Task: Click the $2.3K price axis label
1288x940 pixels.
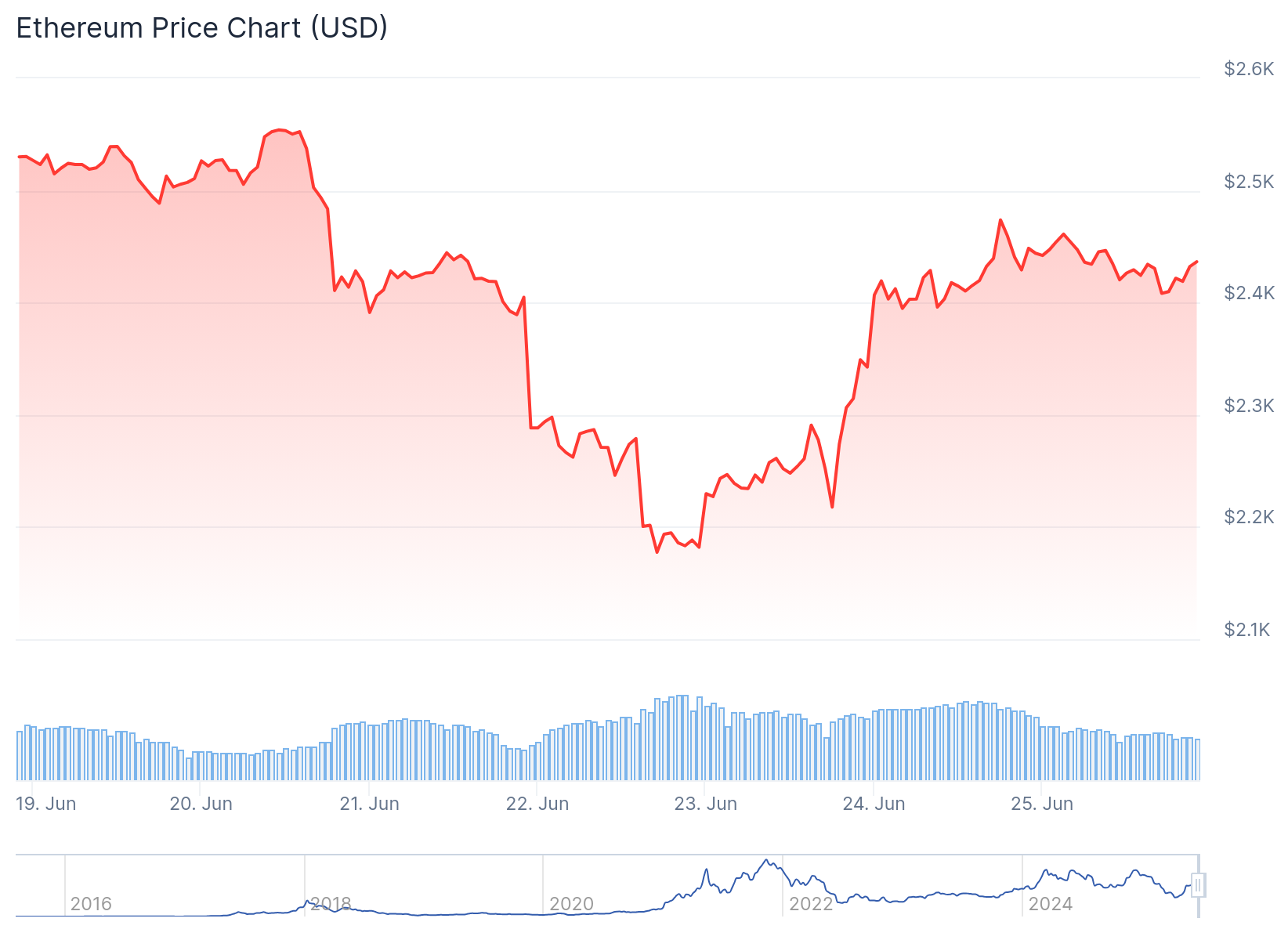Action: coord(1249,406)
